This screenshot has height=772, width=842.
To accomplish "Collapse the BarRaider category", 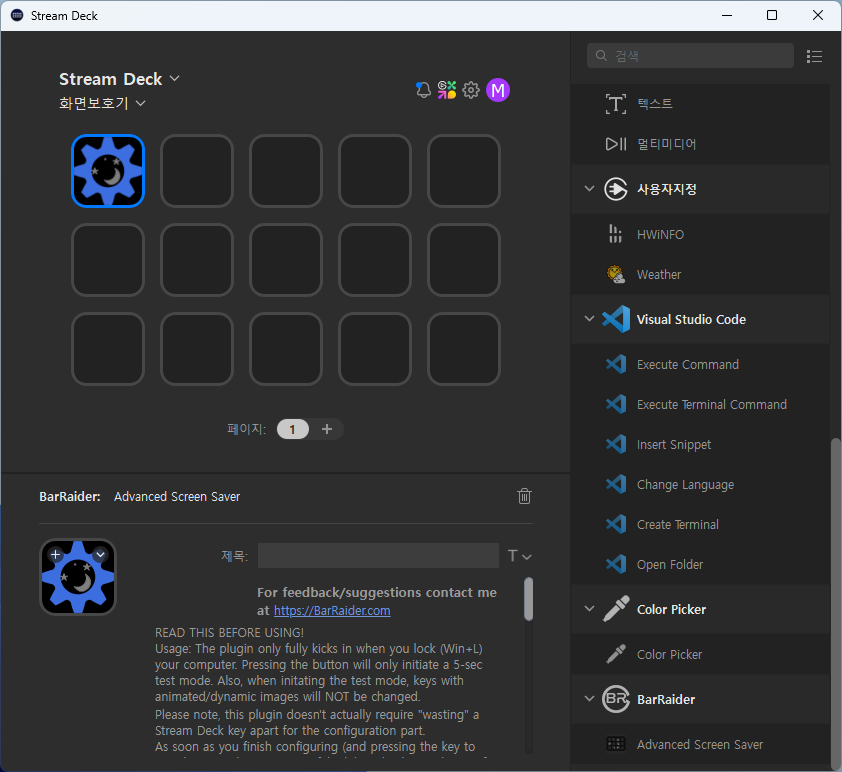I will [589, 698].
